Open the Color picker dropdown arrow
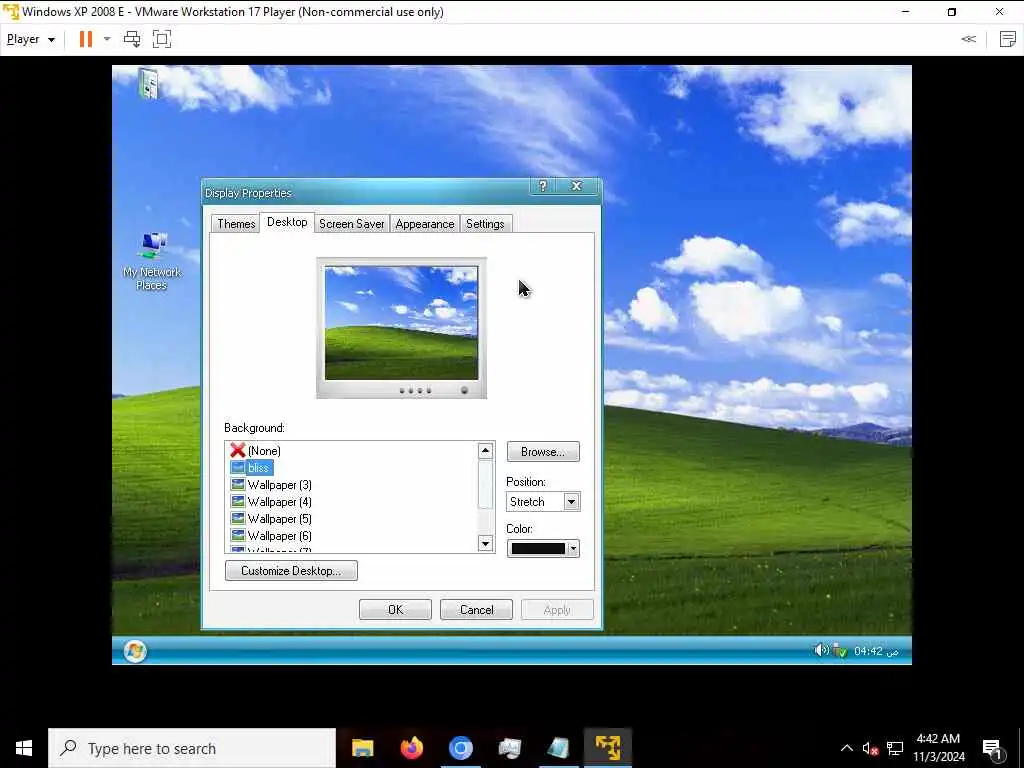 573,549
